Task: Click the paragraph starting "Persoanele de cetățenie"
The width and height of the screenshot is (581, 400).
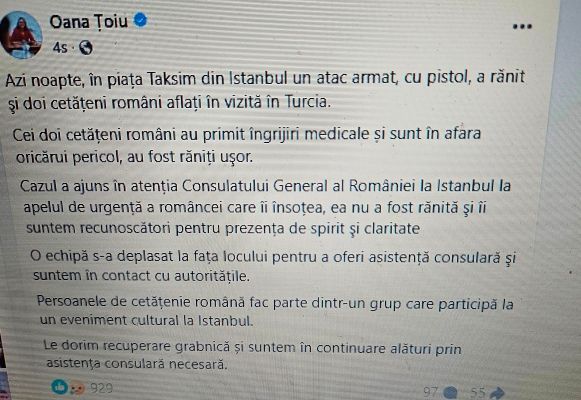Action: [275, 311]
